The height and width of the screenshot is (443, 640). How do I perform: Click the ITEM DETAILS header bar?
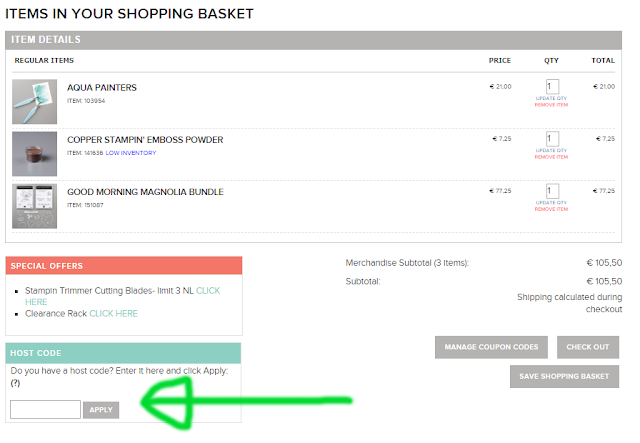(313, 40)
